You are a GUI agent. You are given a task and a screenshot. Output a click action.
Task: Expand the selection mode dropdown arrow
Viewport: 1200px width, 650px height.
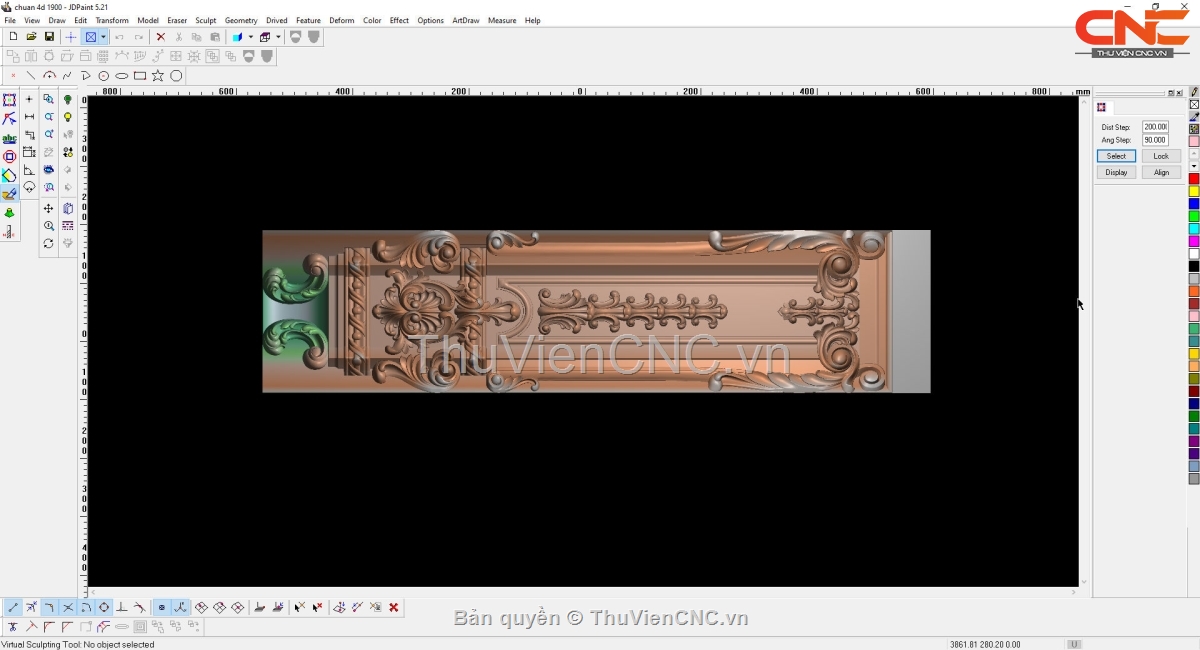tap(103, 37)
